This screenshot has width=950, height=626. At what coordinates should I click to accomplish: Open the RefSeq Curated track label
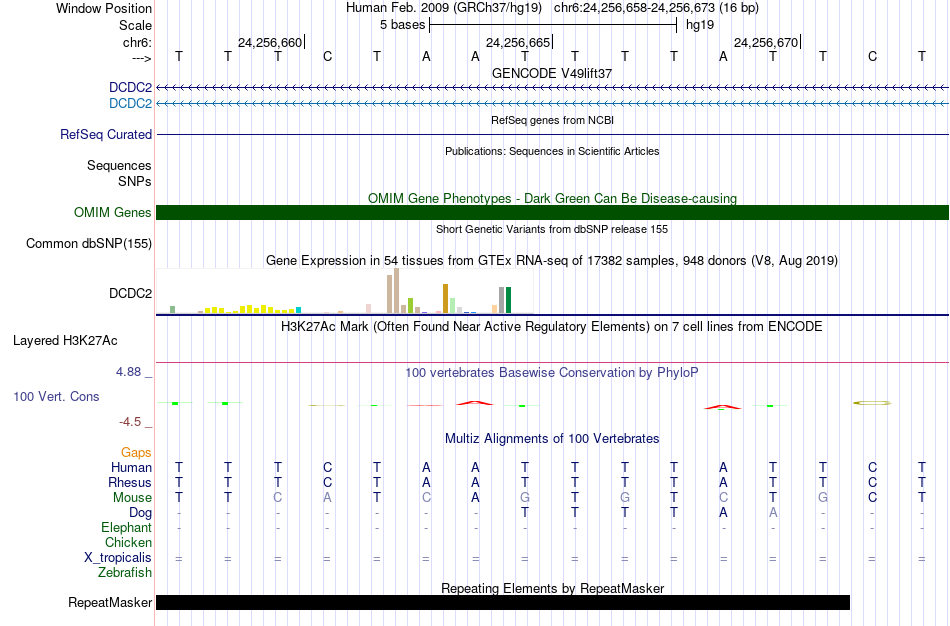tap(106, 135)
